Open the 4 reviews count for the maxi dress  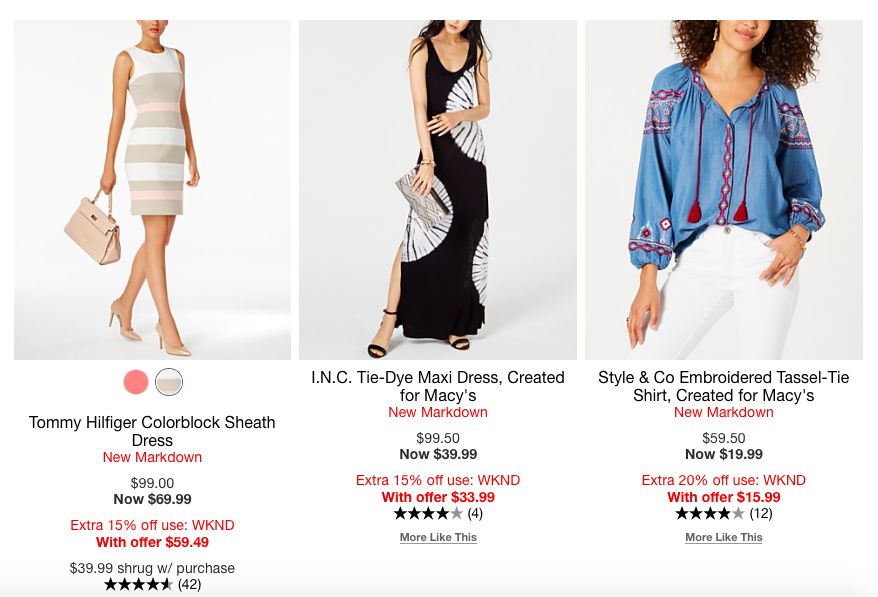[x=475, y=513]
